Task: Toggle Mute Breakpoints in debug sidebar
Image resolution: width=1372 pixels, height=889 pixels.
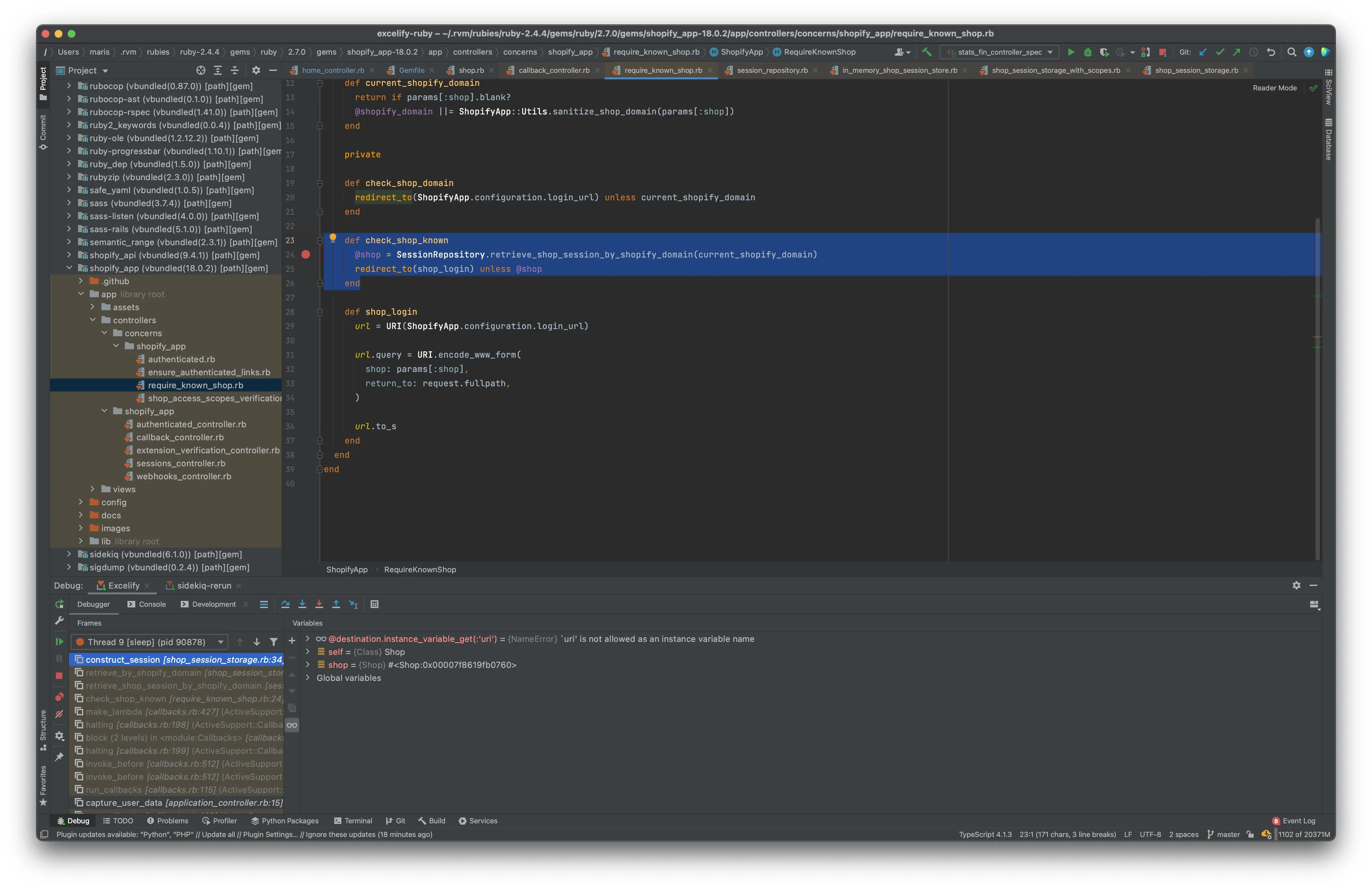Action: [59, 714]
